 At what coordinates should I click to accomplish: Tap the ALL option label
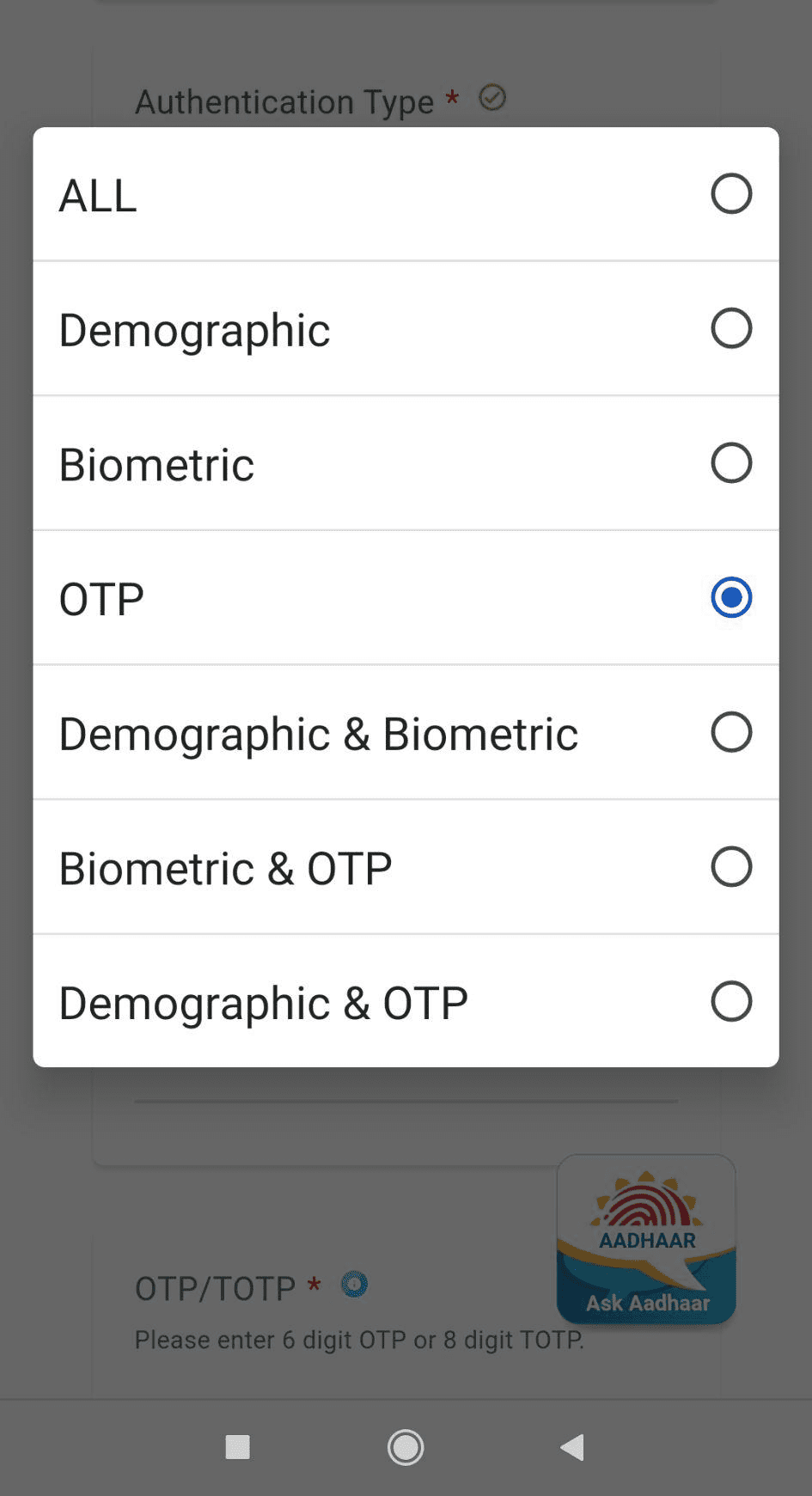click(98, 196)
